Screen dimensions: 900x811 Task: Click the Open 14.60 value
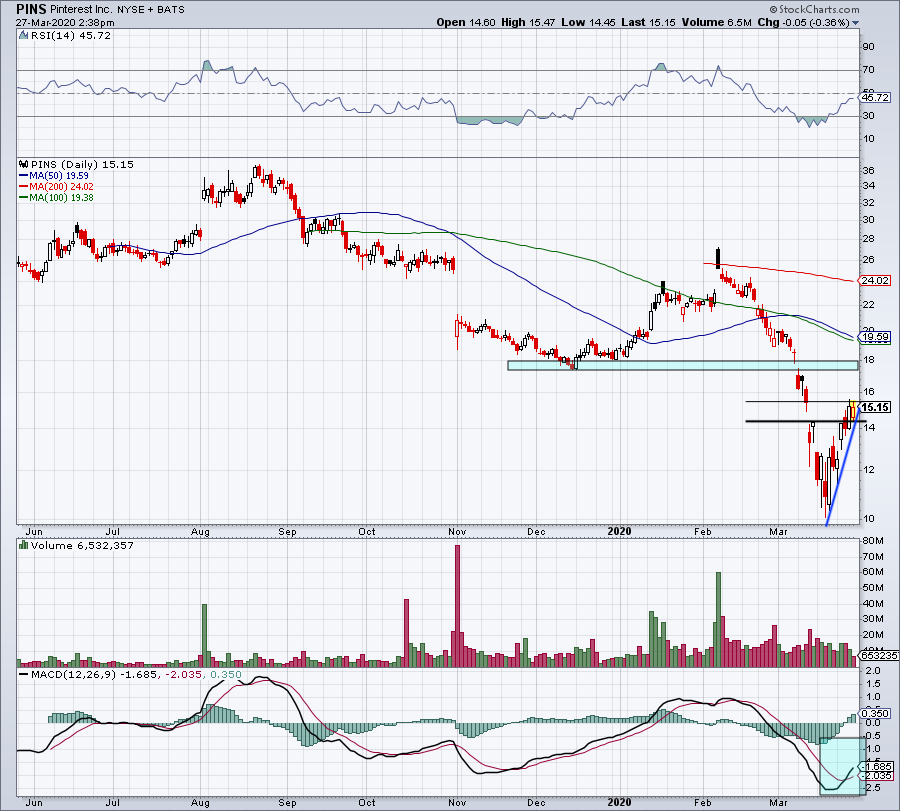[x=465, y=22]
